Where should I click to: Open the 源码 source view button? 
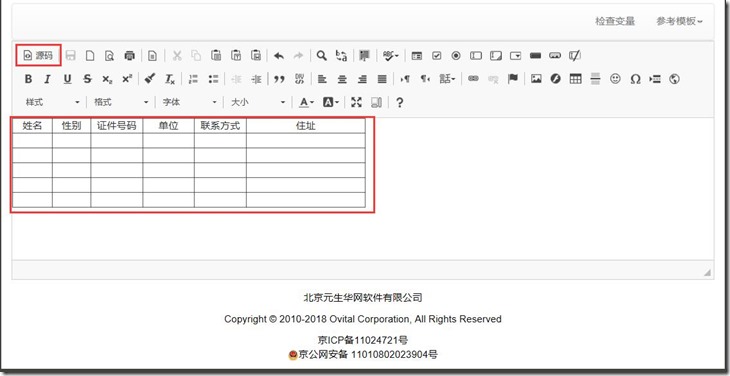(38, 56)
